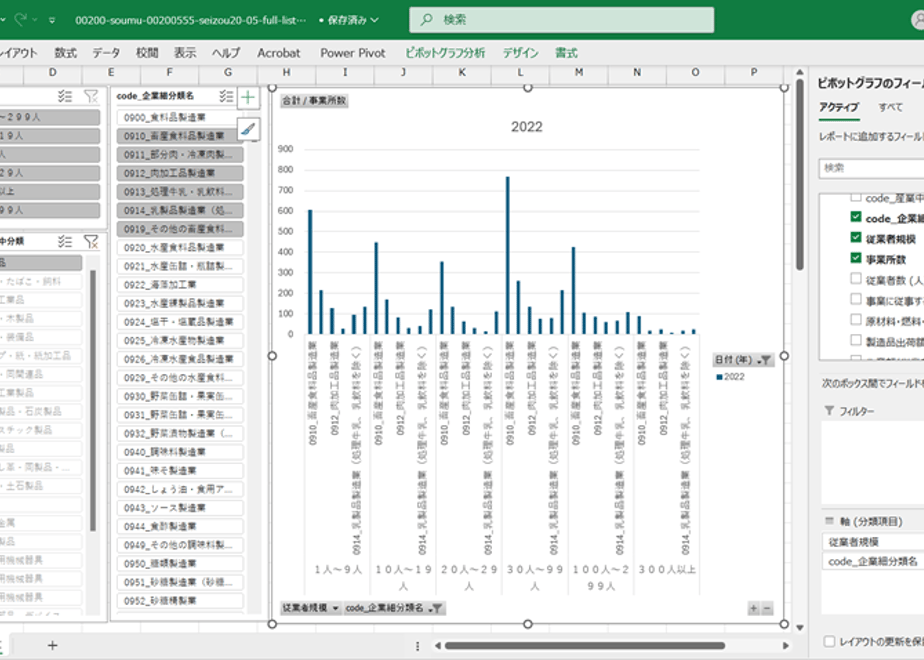Switch to the すべて tab in field pane

890,107
